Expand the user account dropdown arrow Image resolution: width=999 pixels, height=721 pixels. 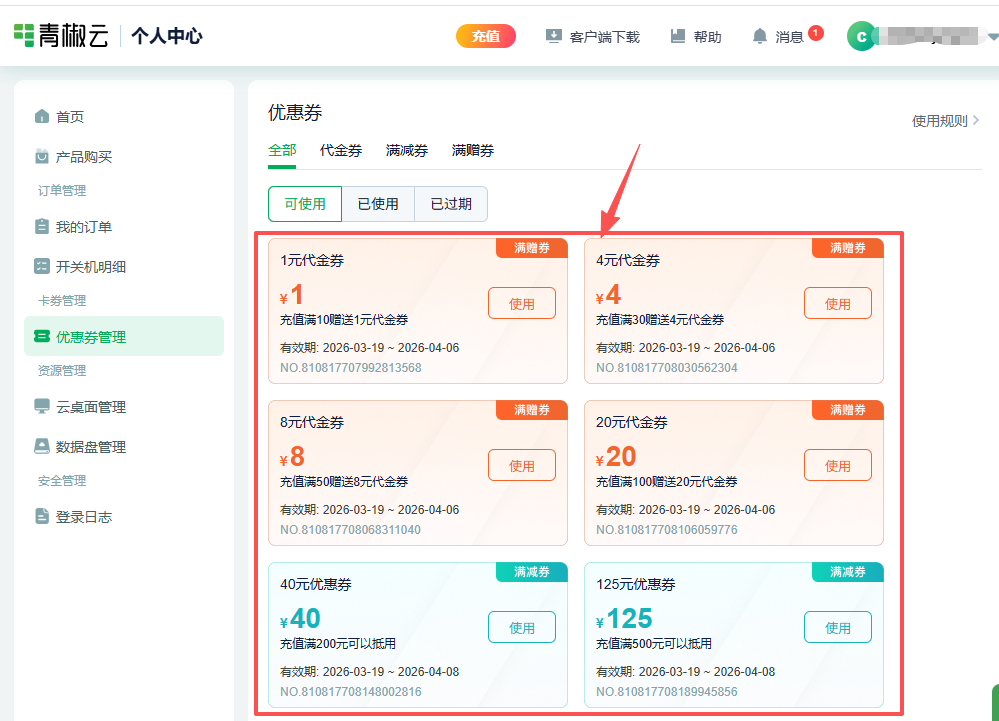click(x=992, y=37)
